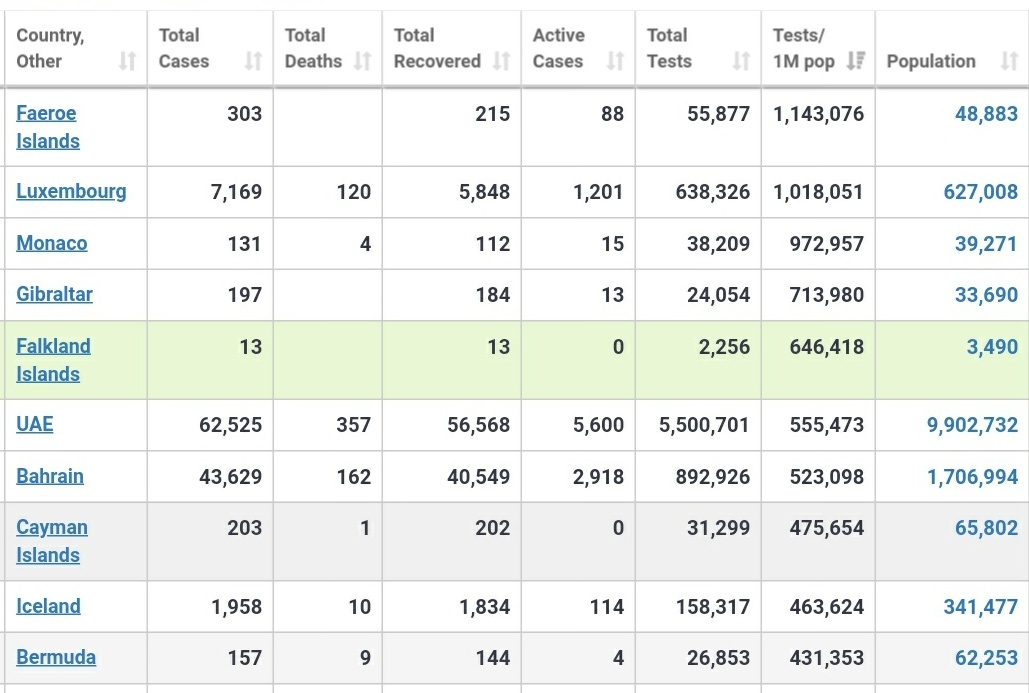Select Luxembourg active cases 1,201
Image resolution: width=1029 pixels, height=693 pixels.
[x=598, y=192]
